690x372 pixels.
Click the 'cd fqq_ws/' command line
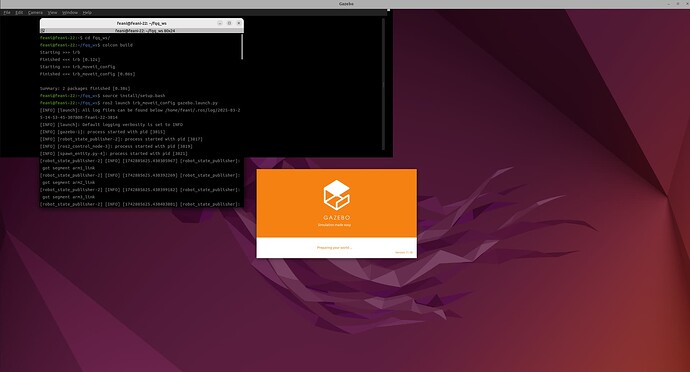point(75,38)
